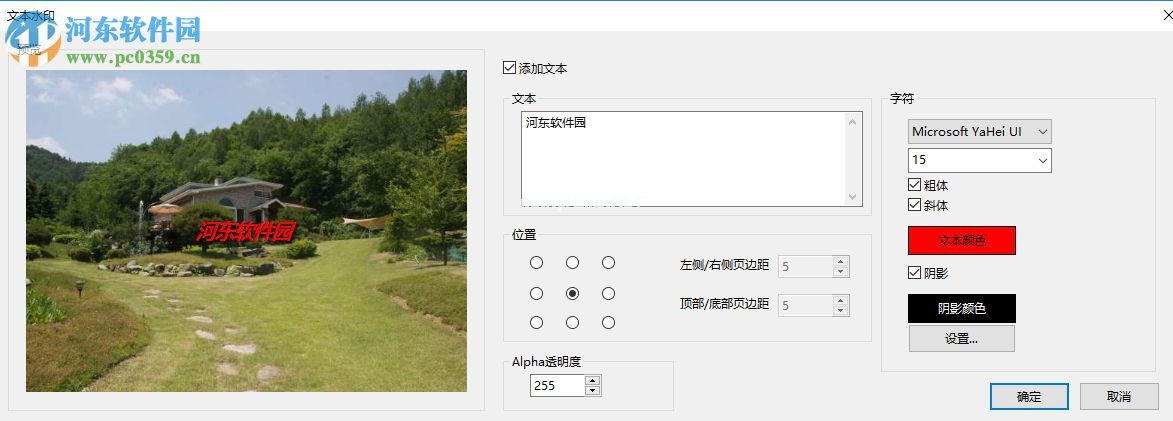Click the Alpha透明度 value field showing 255

(x=557, y=386)
